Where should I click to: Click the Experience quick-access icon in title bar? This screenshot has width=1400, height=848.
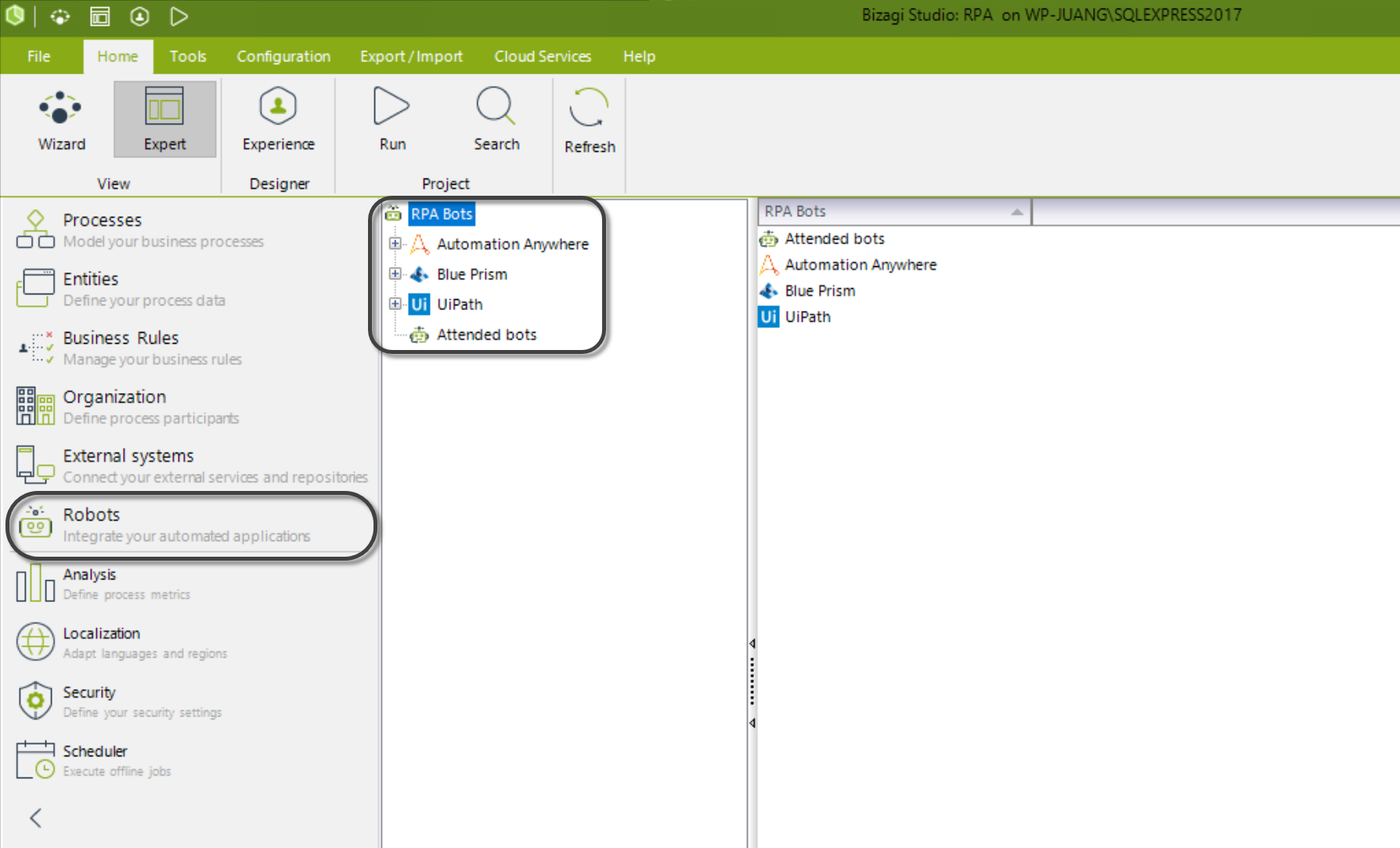tap(139, 16)
